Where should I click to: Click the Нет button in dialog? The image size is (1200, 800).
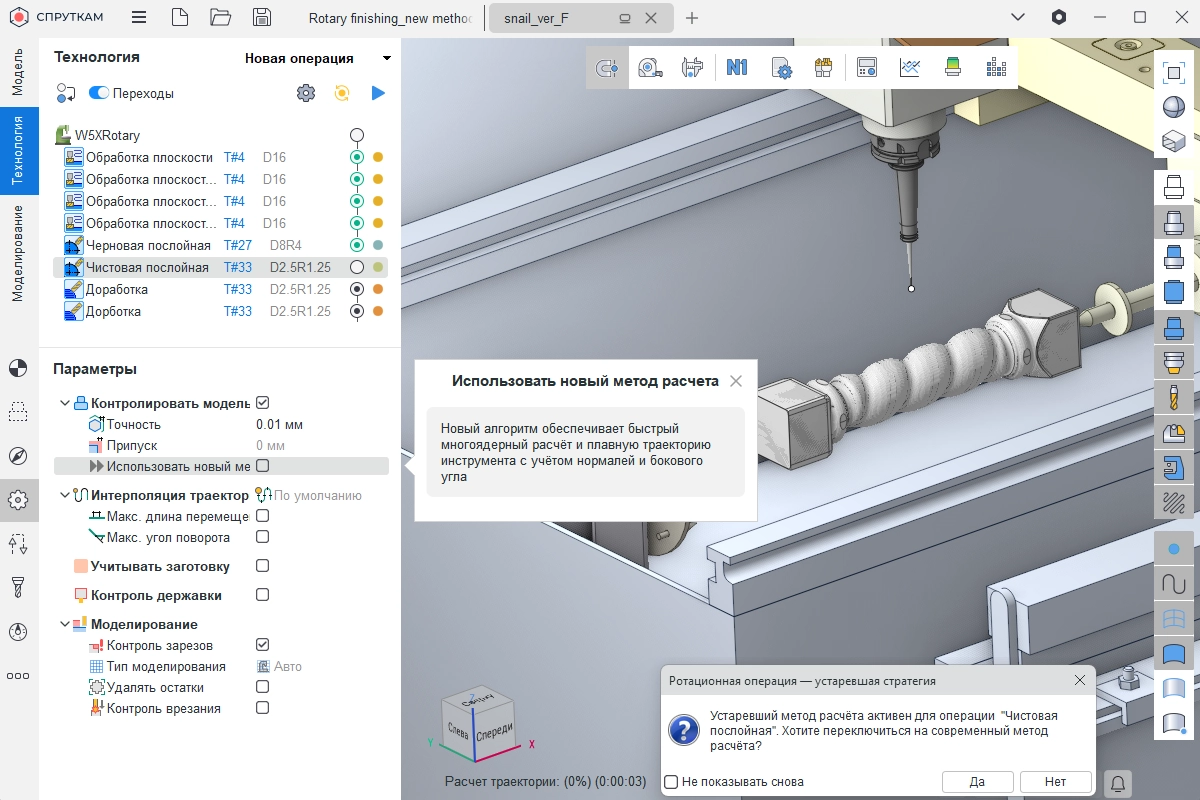point(1055,782)
